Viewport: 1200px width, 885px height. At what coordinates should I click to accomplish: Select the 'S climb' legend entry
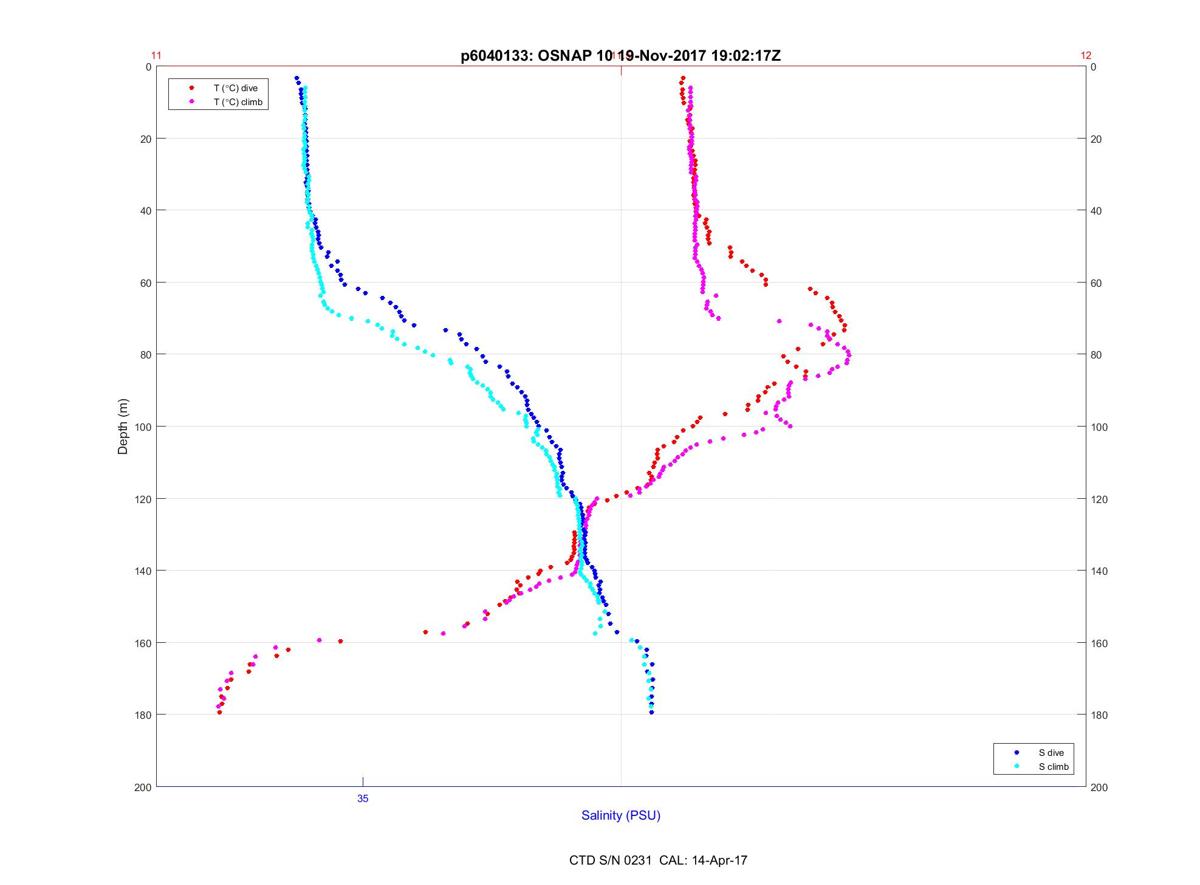1055,766
